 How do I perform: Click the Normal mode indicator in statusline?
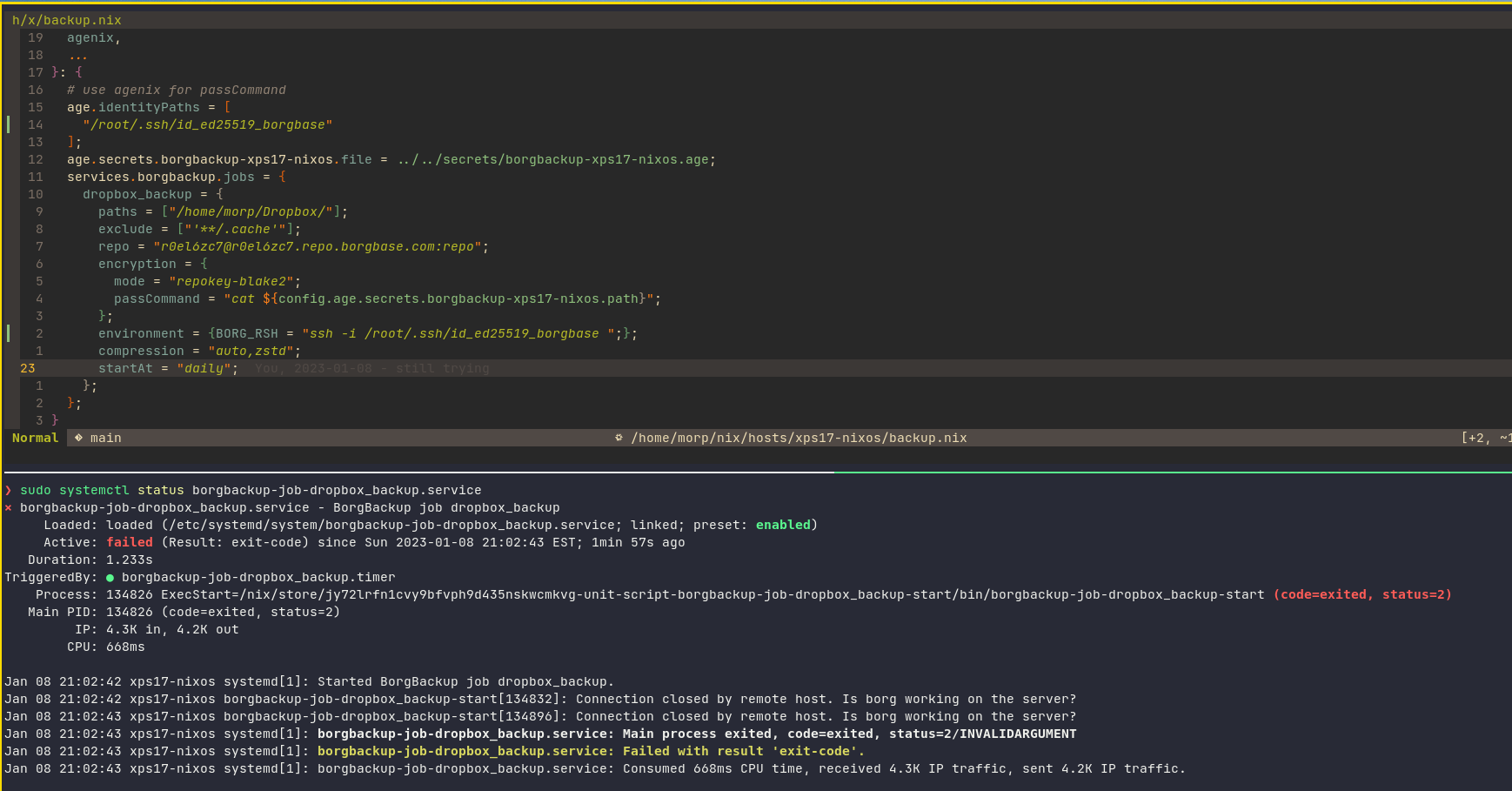35,438
